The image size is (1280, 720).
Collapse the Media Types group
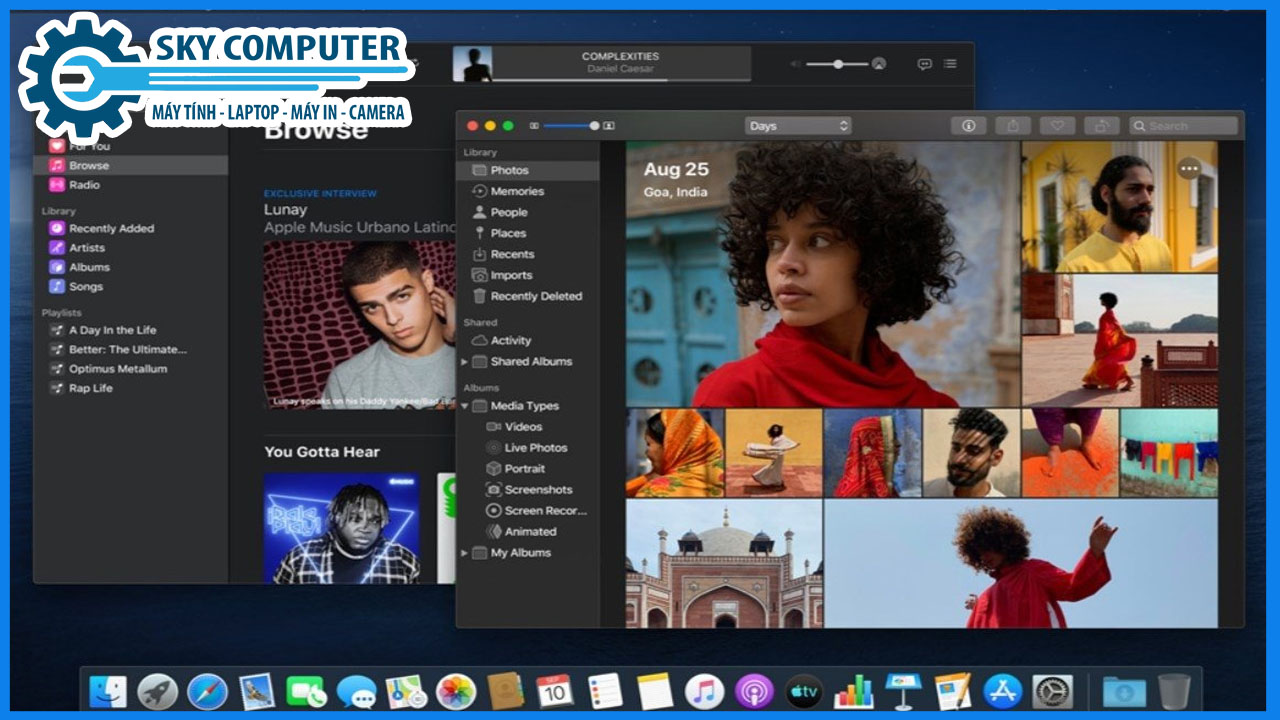coord(464,406)
